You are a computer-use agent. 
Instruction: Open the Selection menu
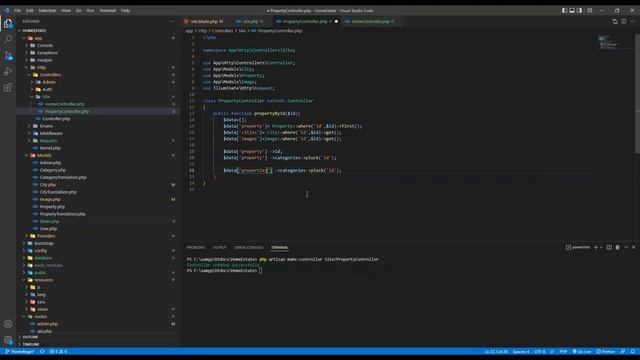coord(47,11)
